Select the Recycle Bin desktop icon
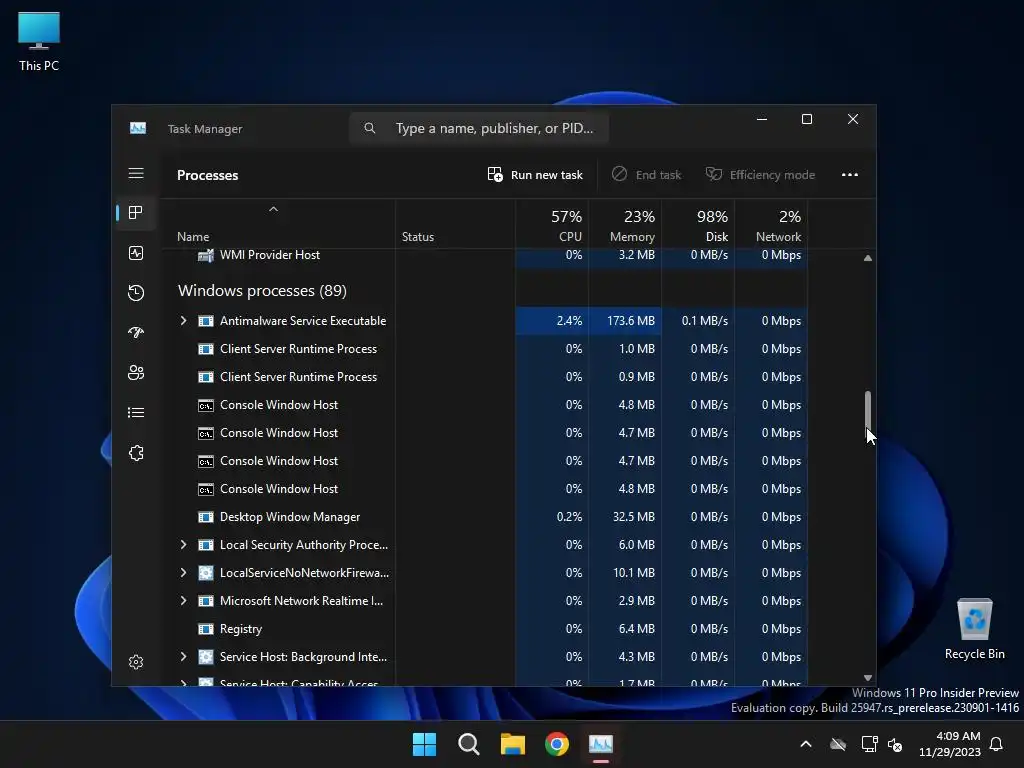The width and height of the screenshot is (1024, 768). 974,629
